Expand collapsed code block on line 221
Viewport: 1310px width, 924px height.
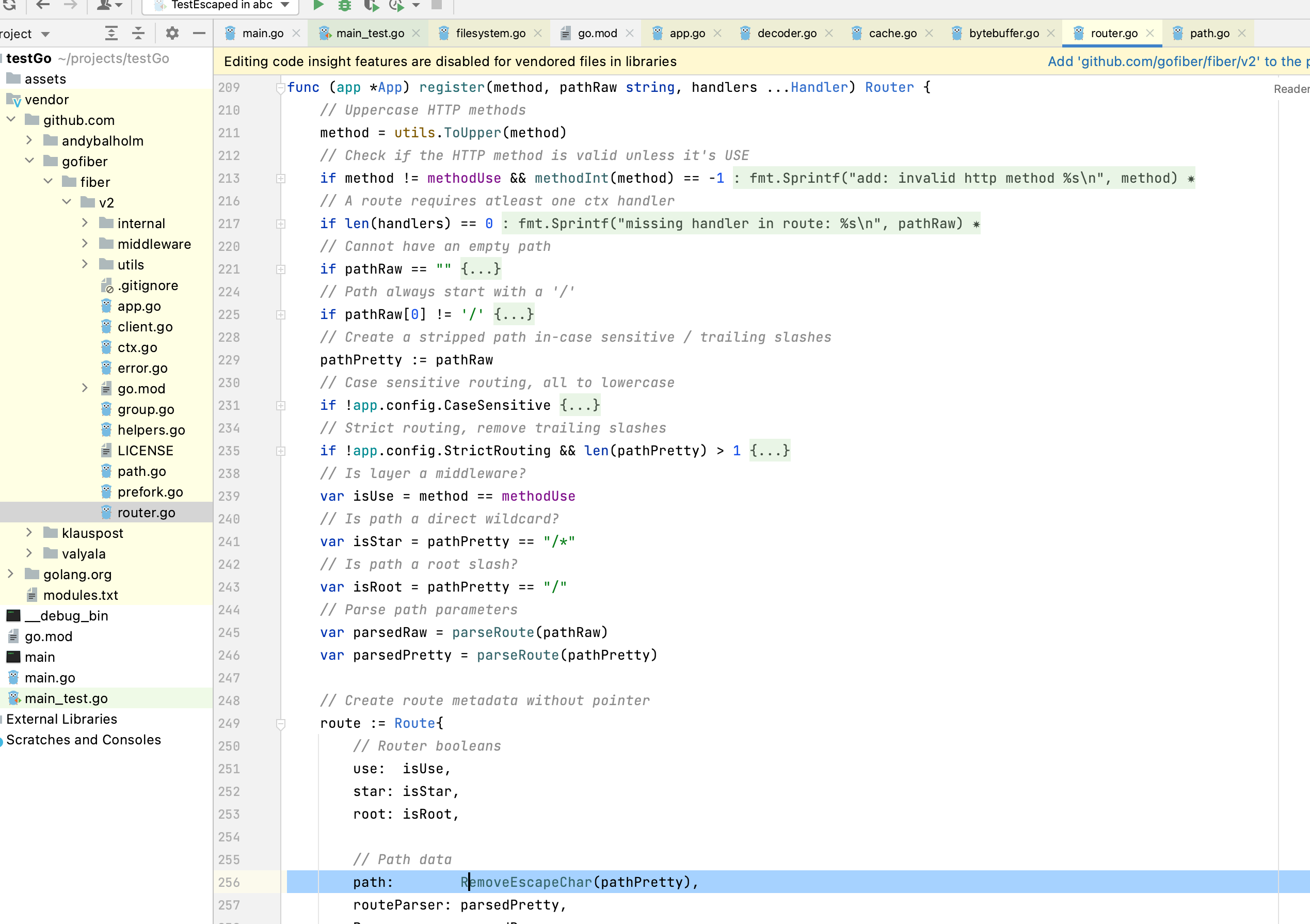281,269
